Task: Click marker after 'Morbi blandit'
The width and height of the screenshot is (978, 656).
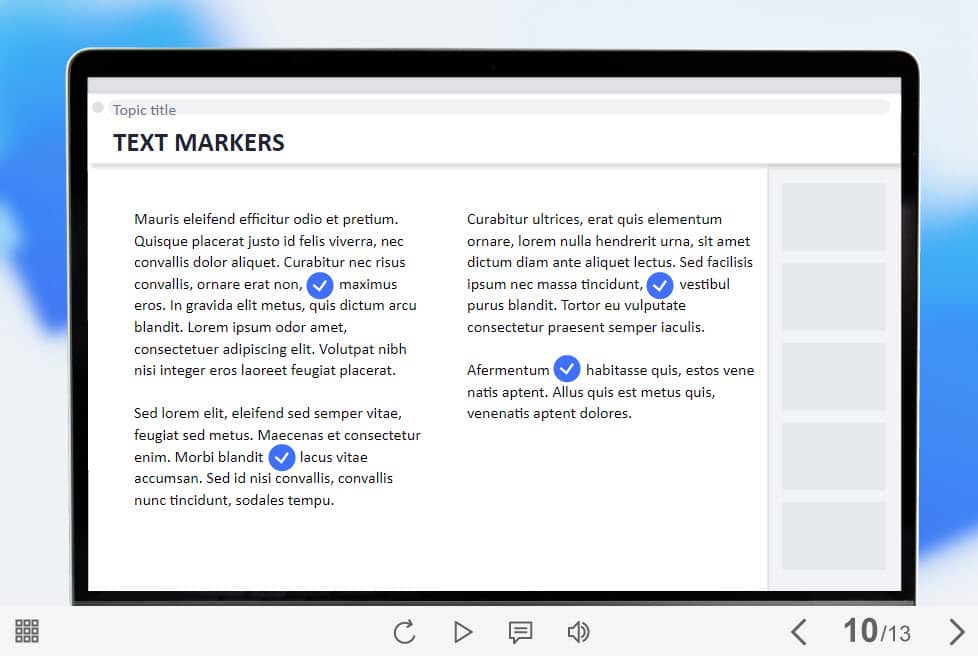Action: [x=282, y=457]
